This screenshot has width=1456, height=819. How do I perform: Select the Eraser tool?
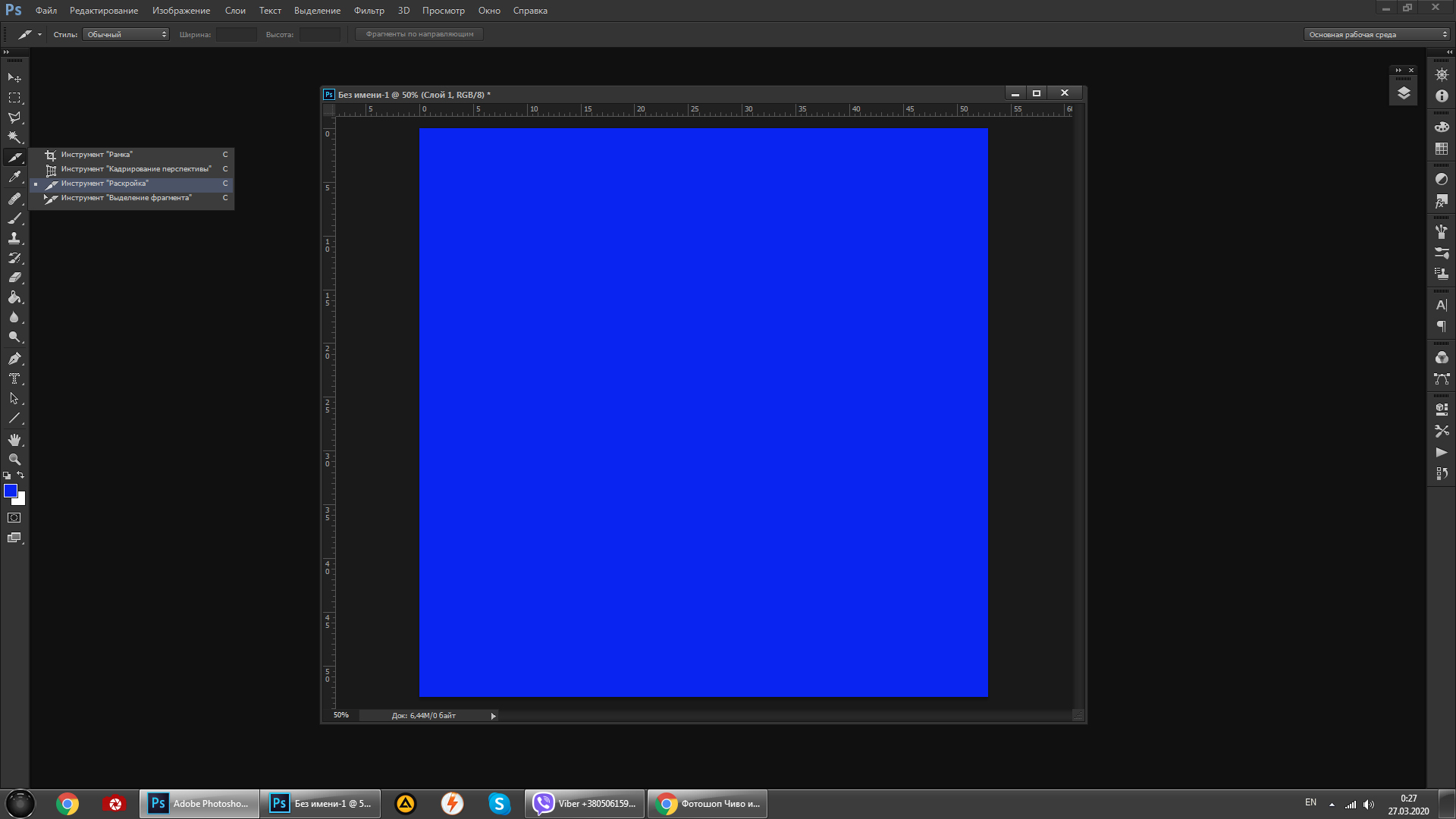coord(14,278)
